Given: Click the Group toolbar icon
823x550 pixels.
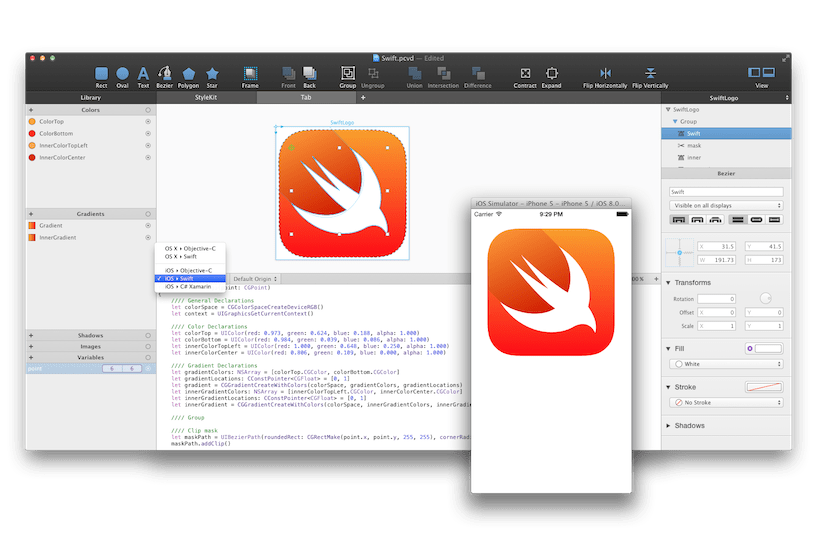Looking at the screenshot, I should point(347,77).
